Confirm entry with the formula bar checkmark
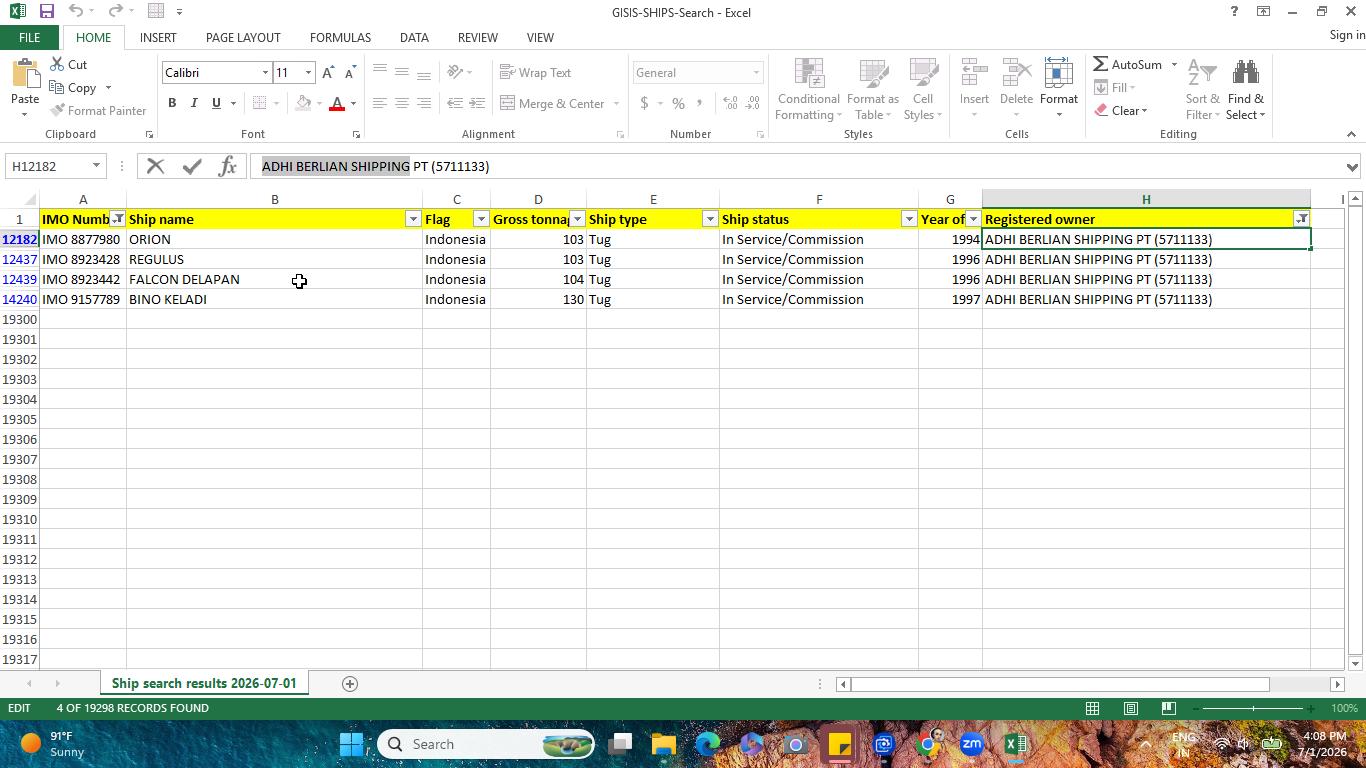The image size is (1366, 768). click(x=191, y=166)
